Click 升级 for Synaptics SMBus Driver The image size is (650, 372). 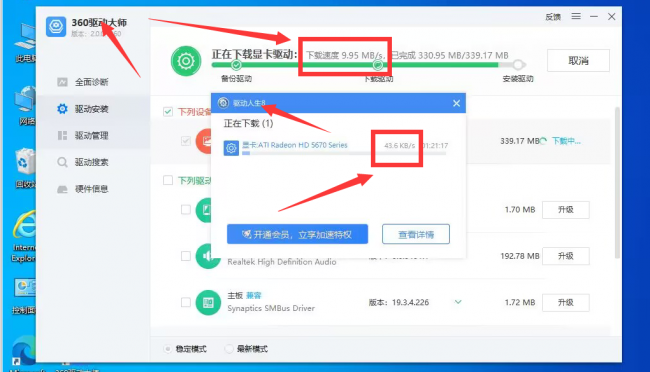[566, 302]
